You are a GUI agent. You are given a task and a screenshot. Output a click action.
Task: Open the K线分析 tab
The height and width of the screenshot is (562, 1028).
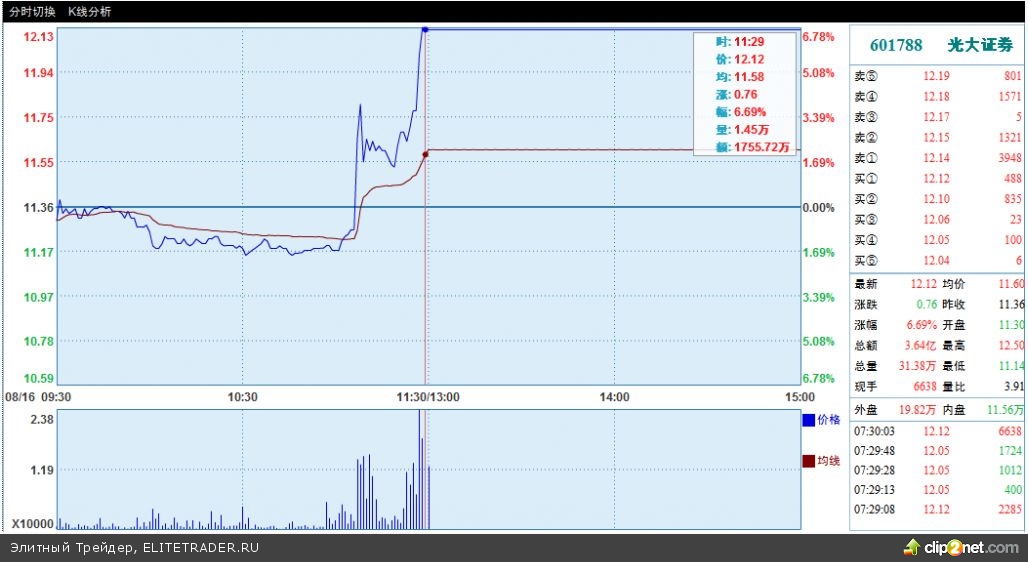click(x=90, y=11)
